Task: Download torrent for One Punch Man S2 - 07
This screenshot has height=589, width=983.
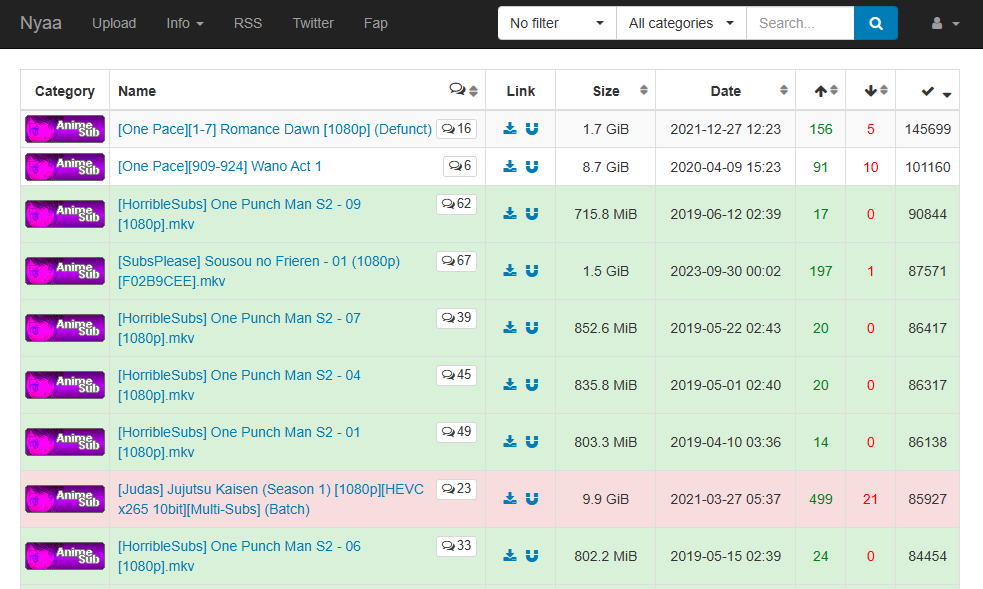Action: click(510, 328)
